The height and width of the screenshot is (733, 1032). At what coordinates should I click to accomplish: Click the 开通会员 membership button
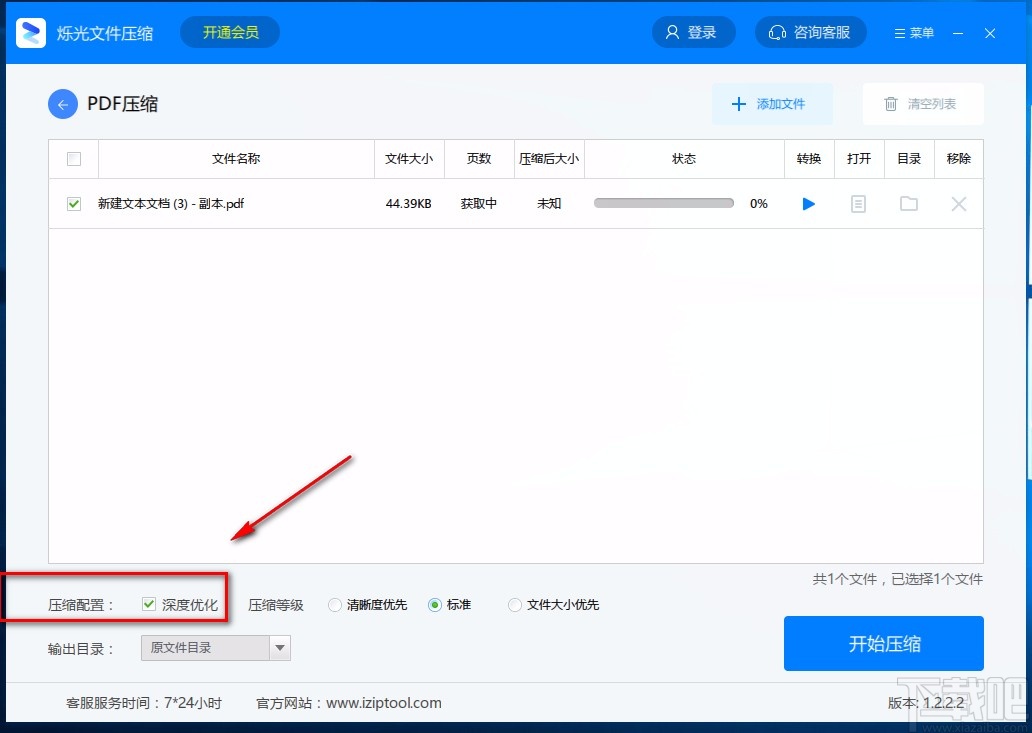pos(230,32)
